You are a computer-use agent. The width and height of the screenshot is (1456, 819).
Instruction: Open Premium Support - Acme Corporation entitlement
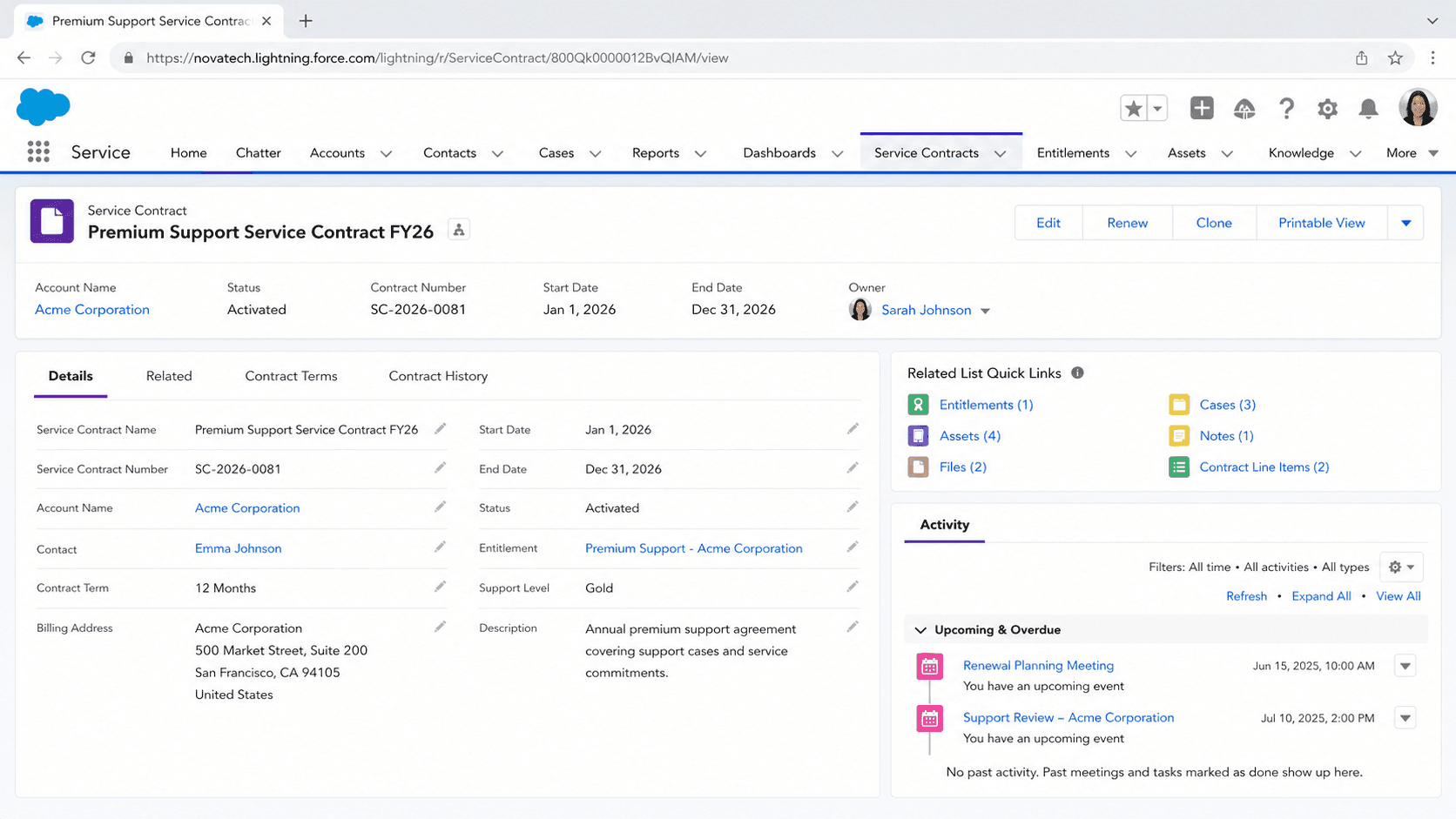694,548
